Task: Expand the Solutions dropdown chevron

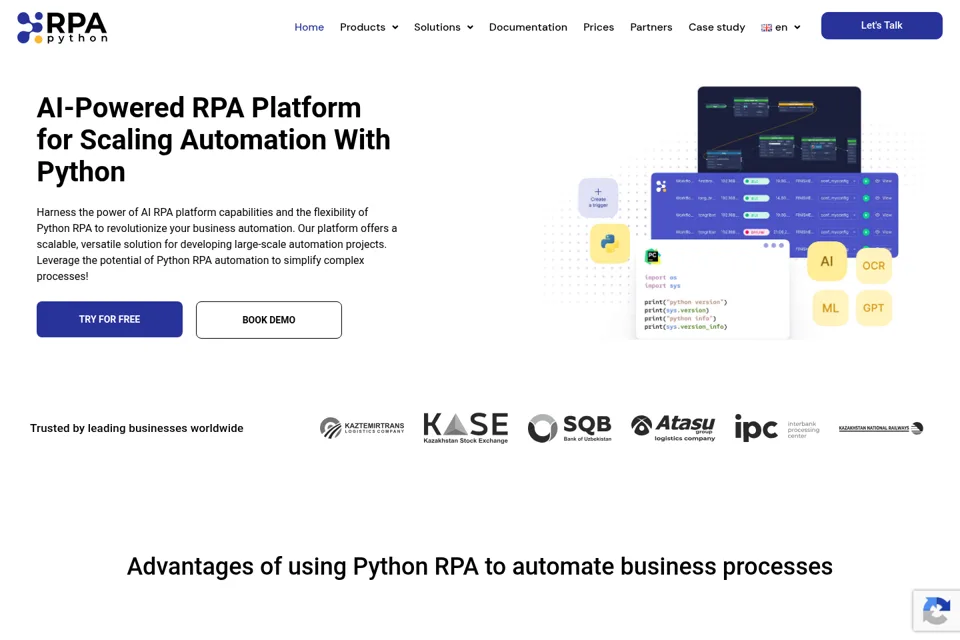Action: (x=470, y=27)
